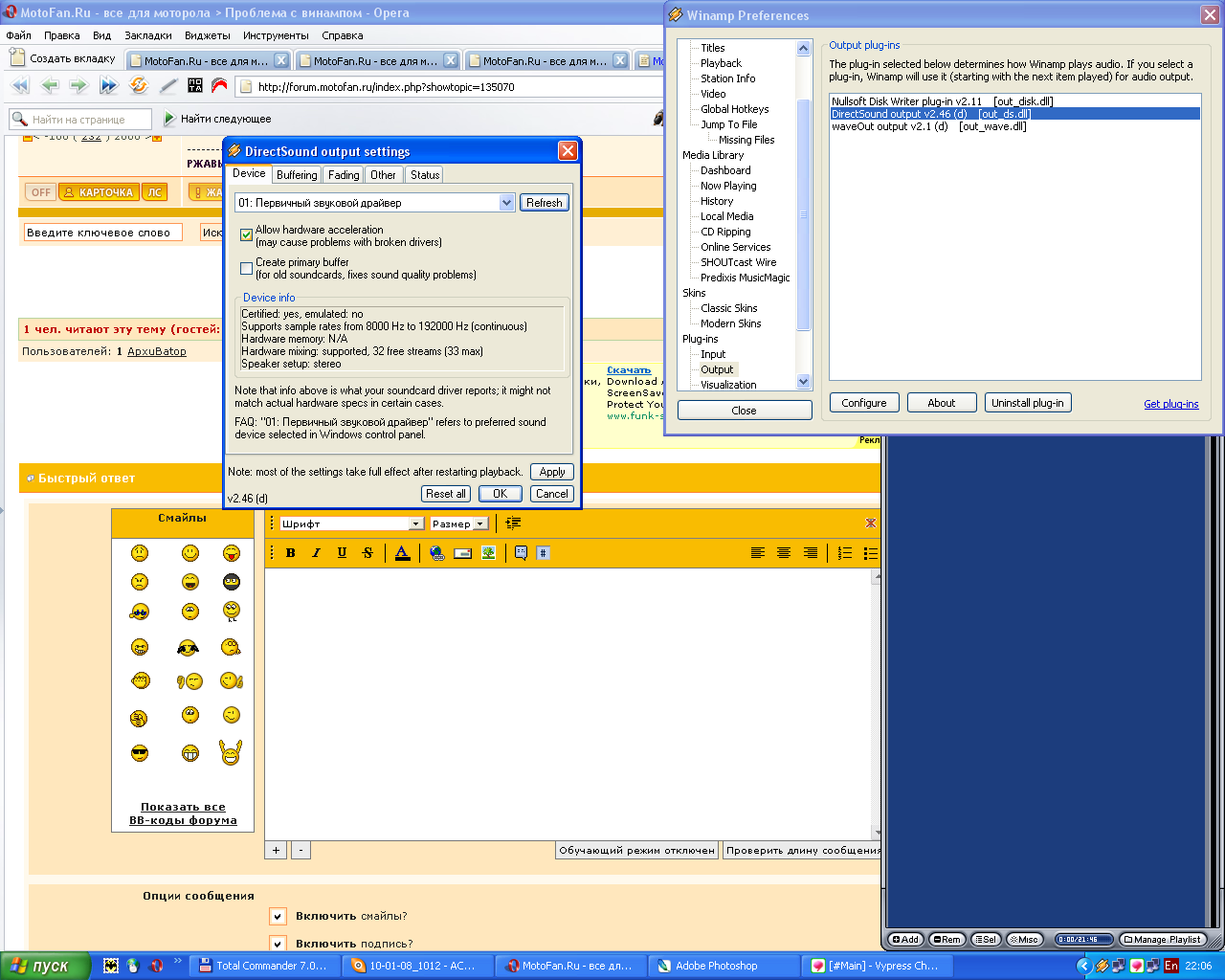Screen dimensions: 1225x980
Task: Click Add button in Winamp playlist
Action: (x=905, y=940)
